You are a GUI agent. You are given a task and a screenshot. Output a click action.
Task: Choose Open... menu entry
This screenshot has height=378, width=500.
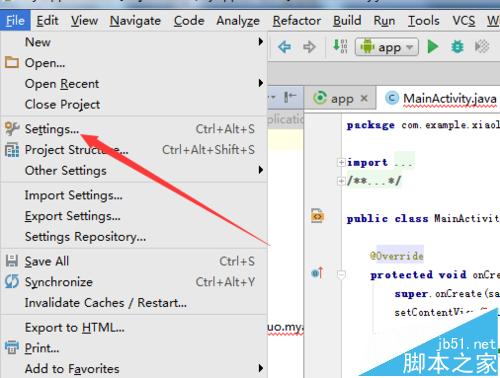pos(133,63)
